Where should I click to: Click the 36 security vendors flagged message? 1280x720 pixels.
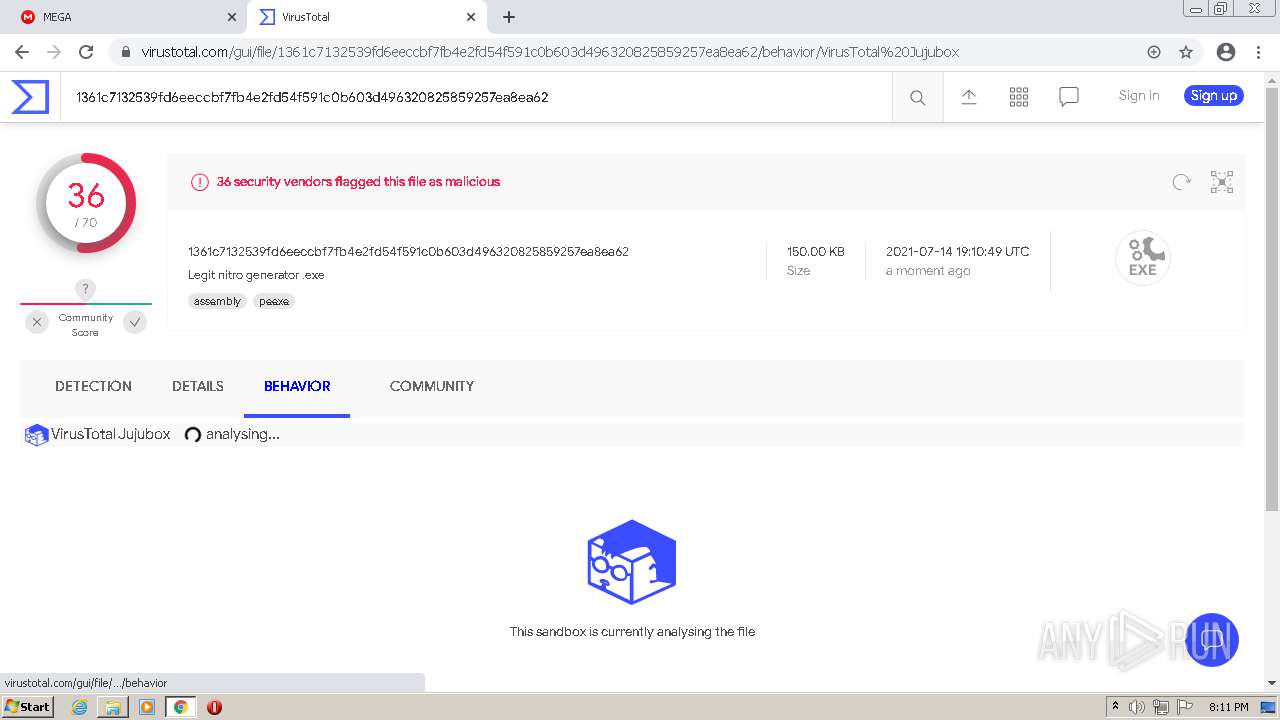point(358,182)
